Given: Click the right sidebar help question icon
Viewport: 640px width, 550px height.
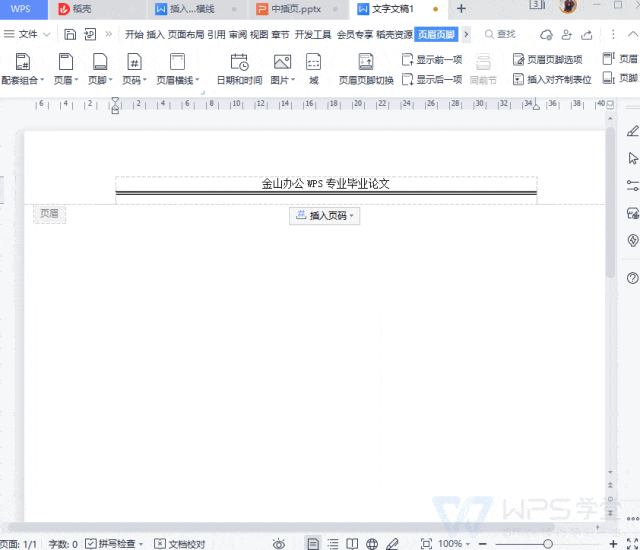Looking at the screenshot, I should [632, 278].
